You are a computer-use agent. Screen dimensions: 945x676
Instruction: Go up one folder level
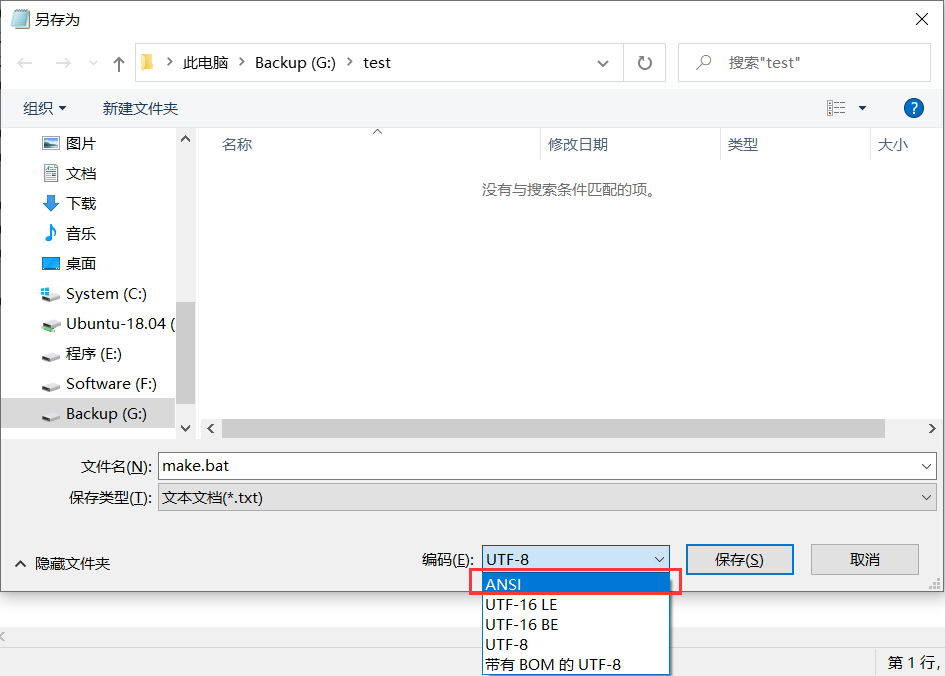click(119, 63)
